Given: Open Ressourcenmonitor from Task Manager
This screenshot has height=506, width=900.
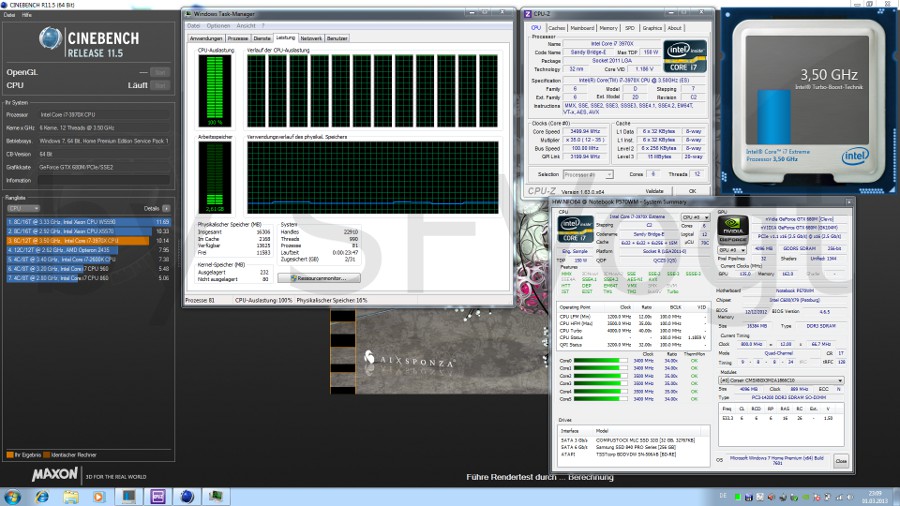Looking at the screenshot, I should click(319, 278).
